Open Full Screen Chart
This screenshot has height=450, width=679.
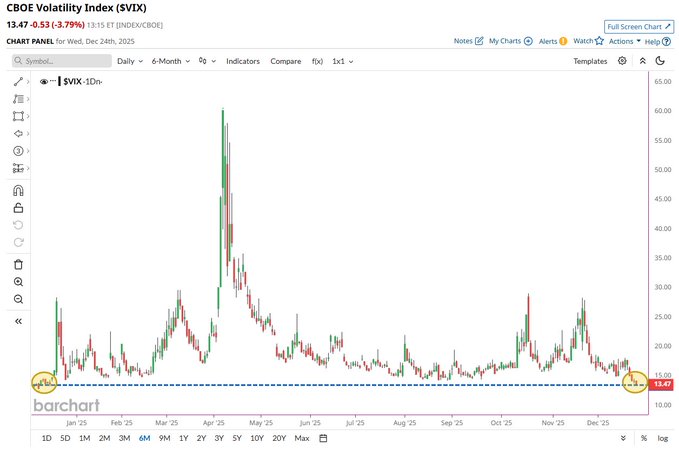click(x=639, y=27)
